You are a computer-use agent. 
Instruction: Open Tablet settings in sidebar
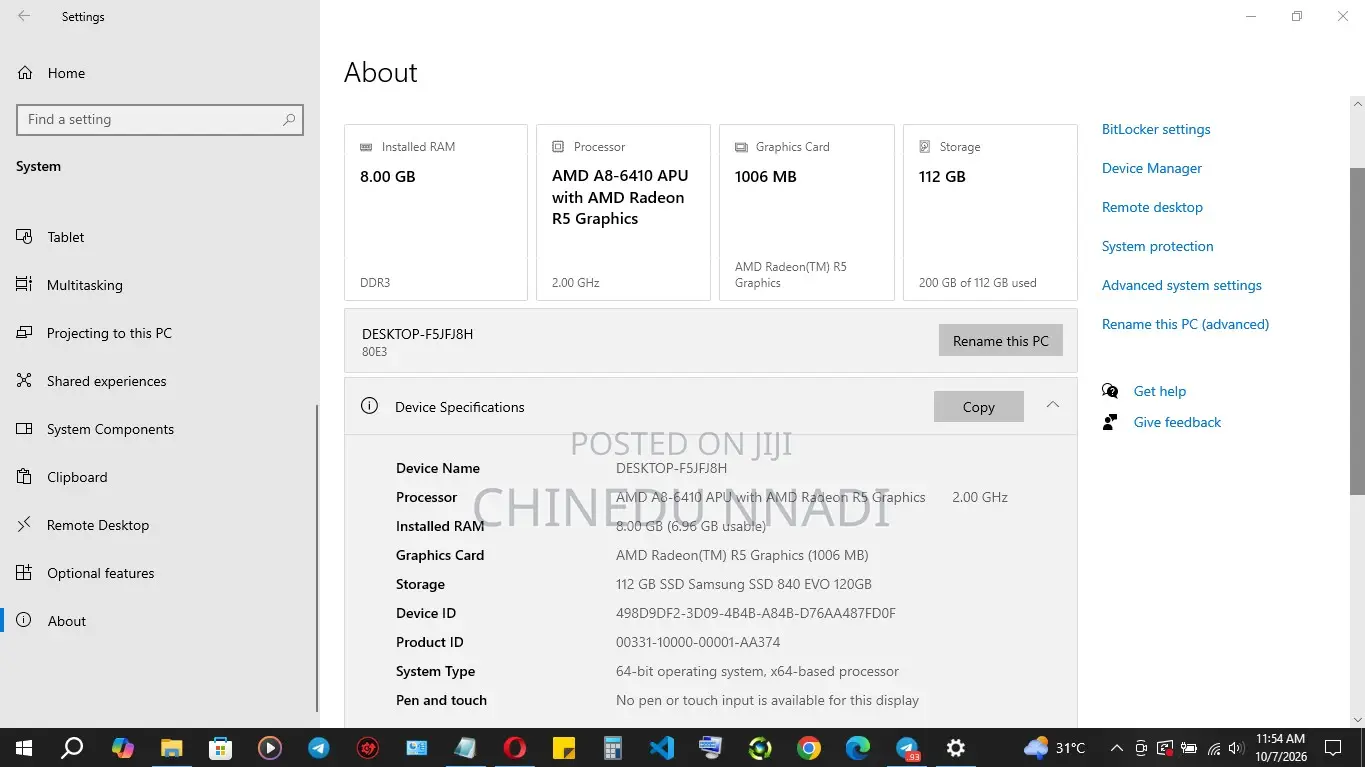66,237
